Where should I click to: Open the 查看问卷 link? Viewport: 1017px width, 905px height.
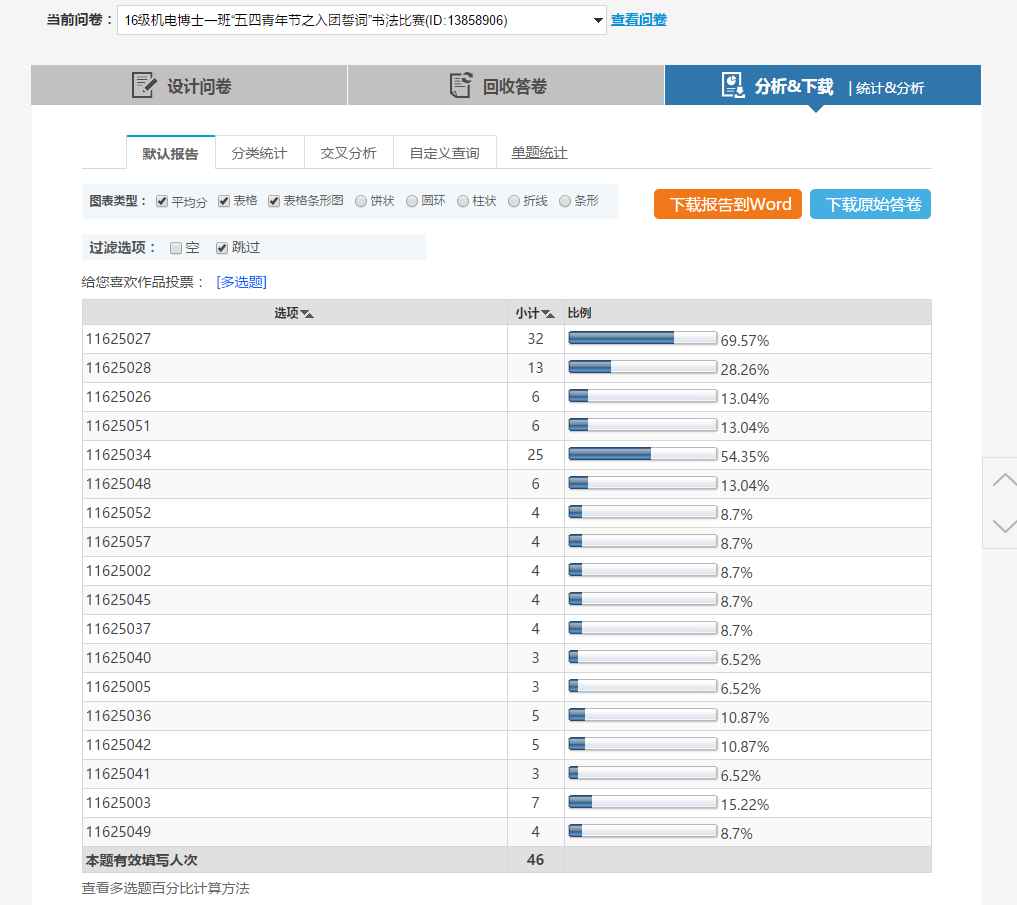click(x=638, y=20)
